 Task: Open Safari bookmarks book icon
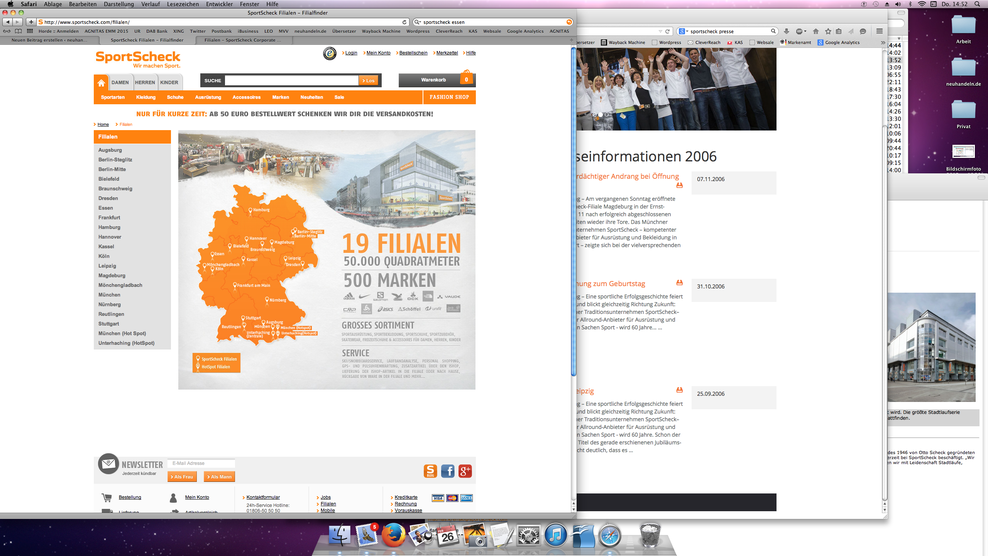click(x=18, y=31)
